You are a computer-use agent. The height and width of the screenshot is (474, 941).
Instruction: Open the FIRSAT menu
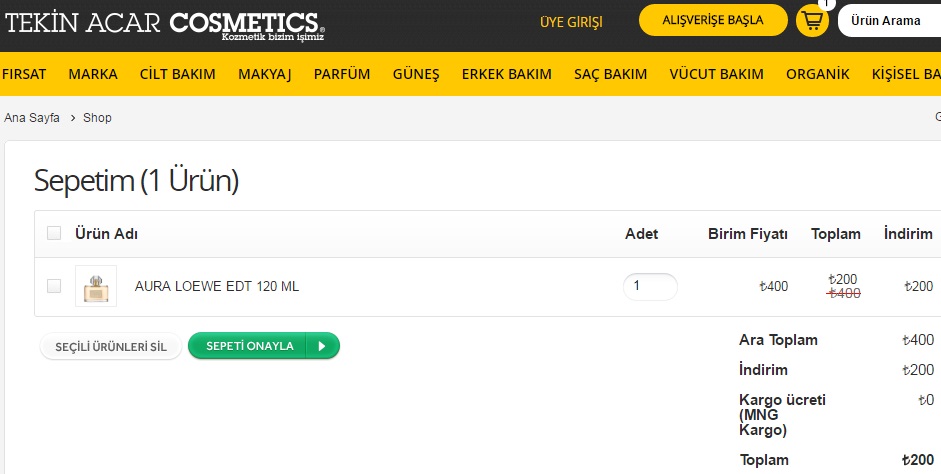click(24, 74)
